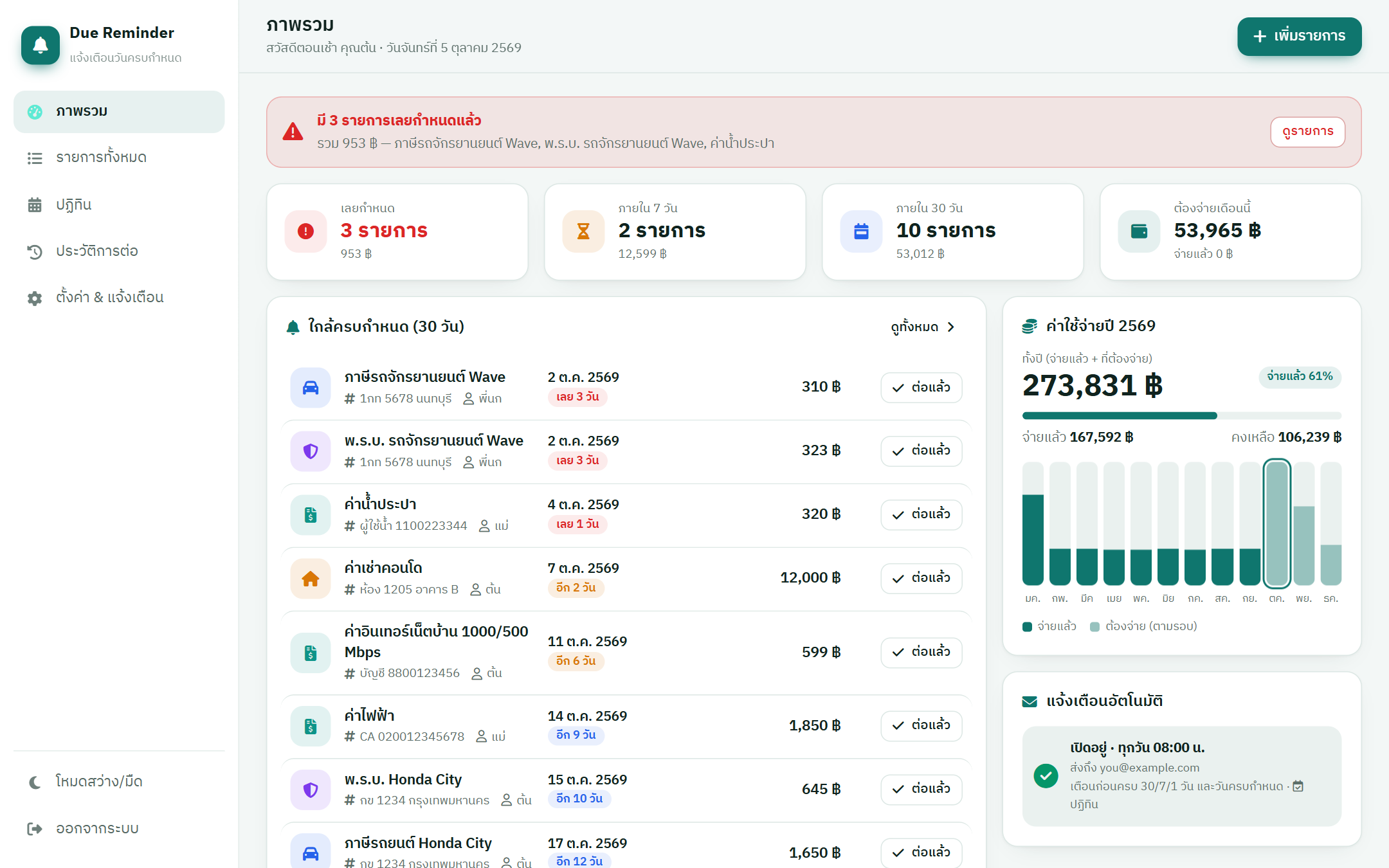Screen dimensions: 1389x868
Task: Open ปฏิทิน in sidebar
Action: click(119, 205)
